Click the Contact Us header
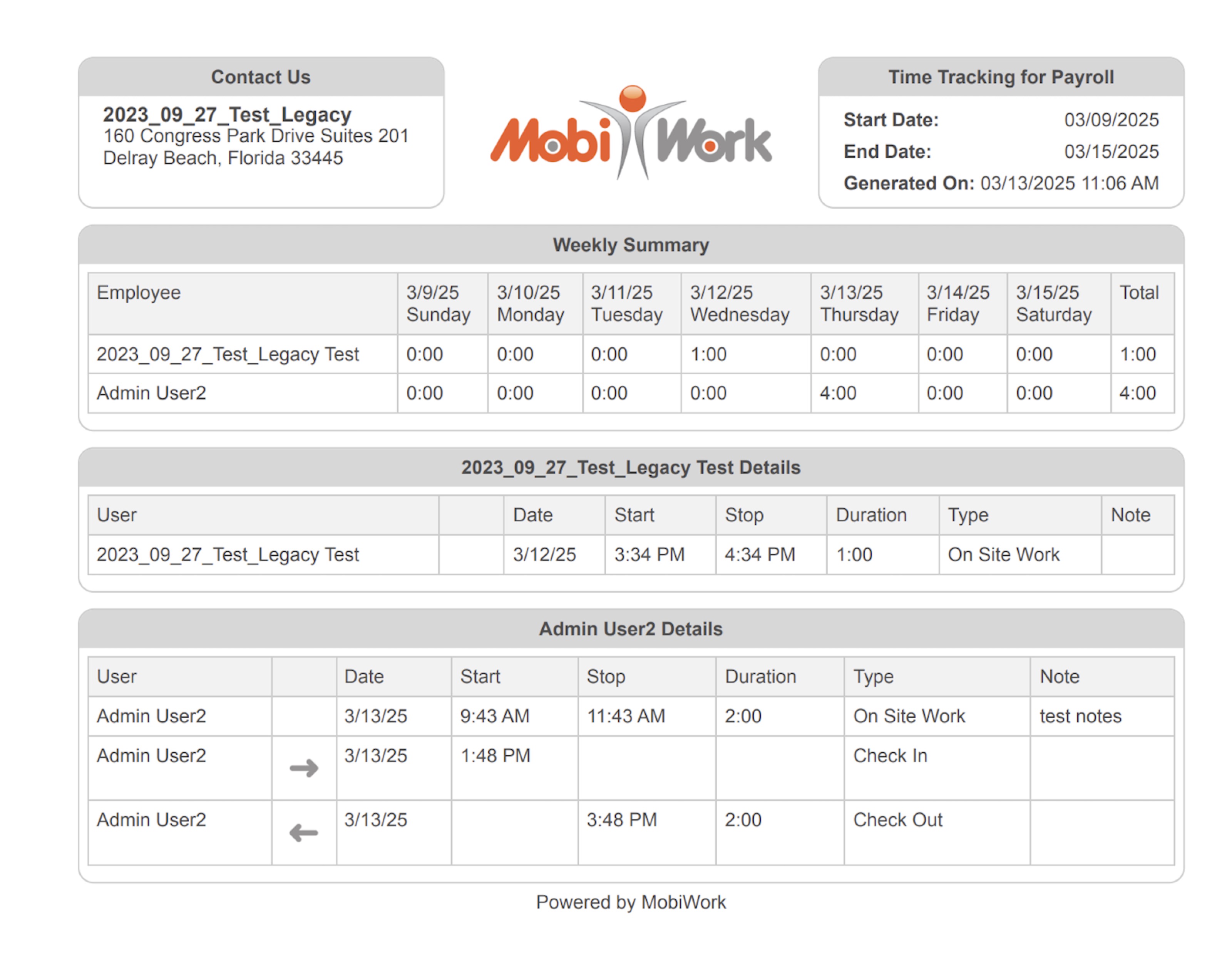 click(261, 77)
